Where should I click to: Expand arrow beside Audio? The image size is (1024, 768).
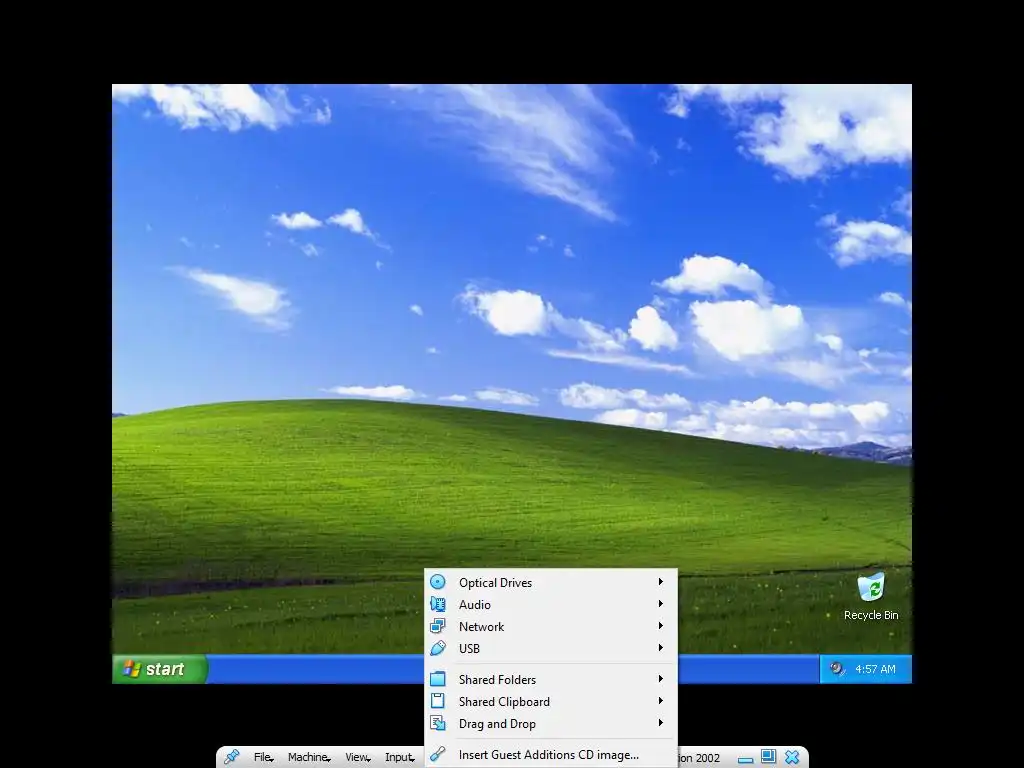click(x=661, y=603)
